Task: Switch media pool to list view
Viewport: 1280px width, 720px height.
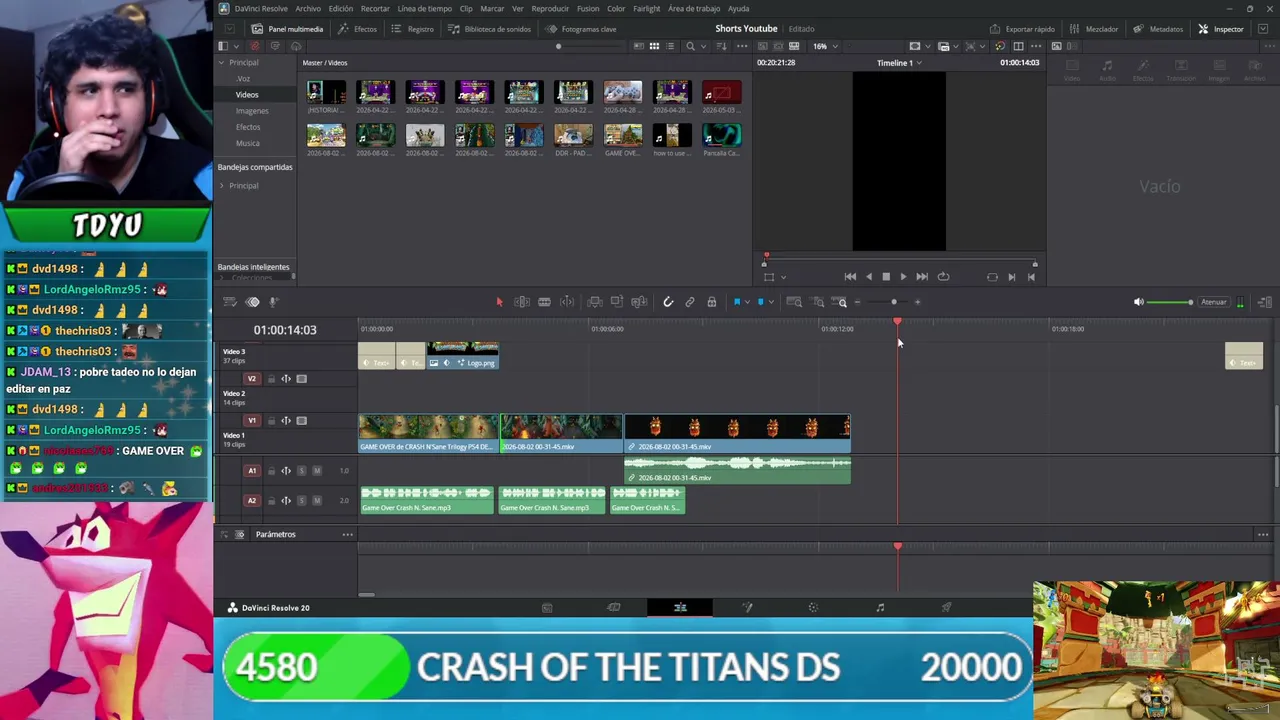Action: point(670,46)
